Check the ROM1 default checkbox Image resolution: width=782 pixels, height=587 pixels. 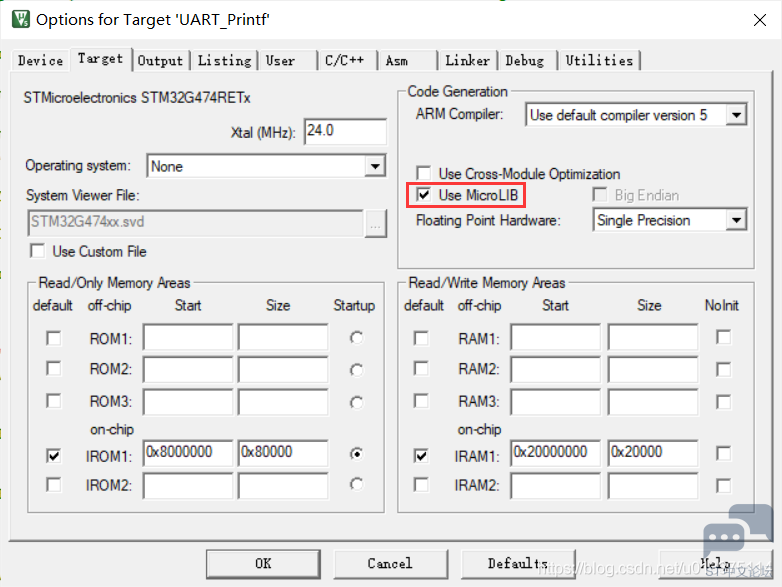pos(53,338)
